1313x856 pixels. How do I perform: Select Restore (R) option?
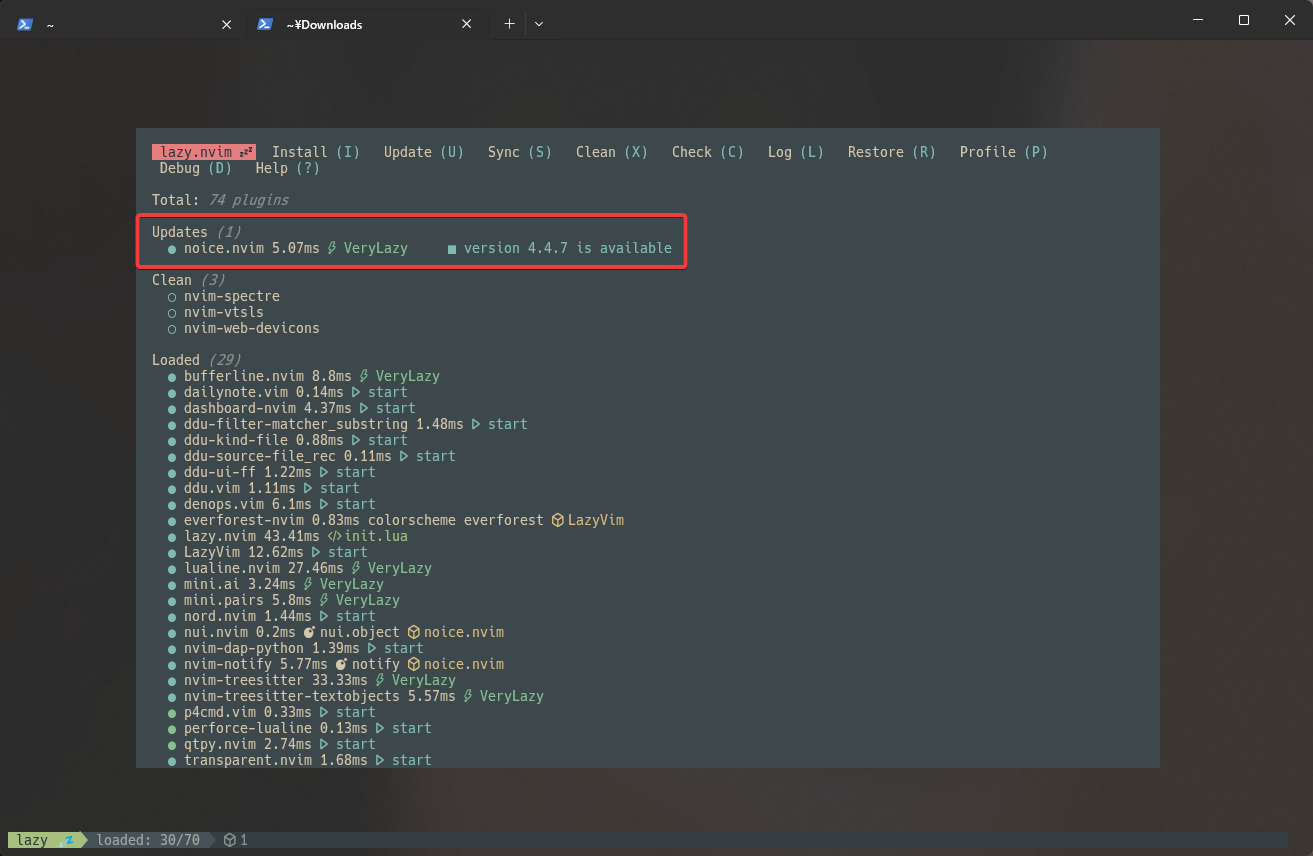[x=892, y=152]
